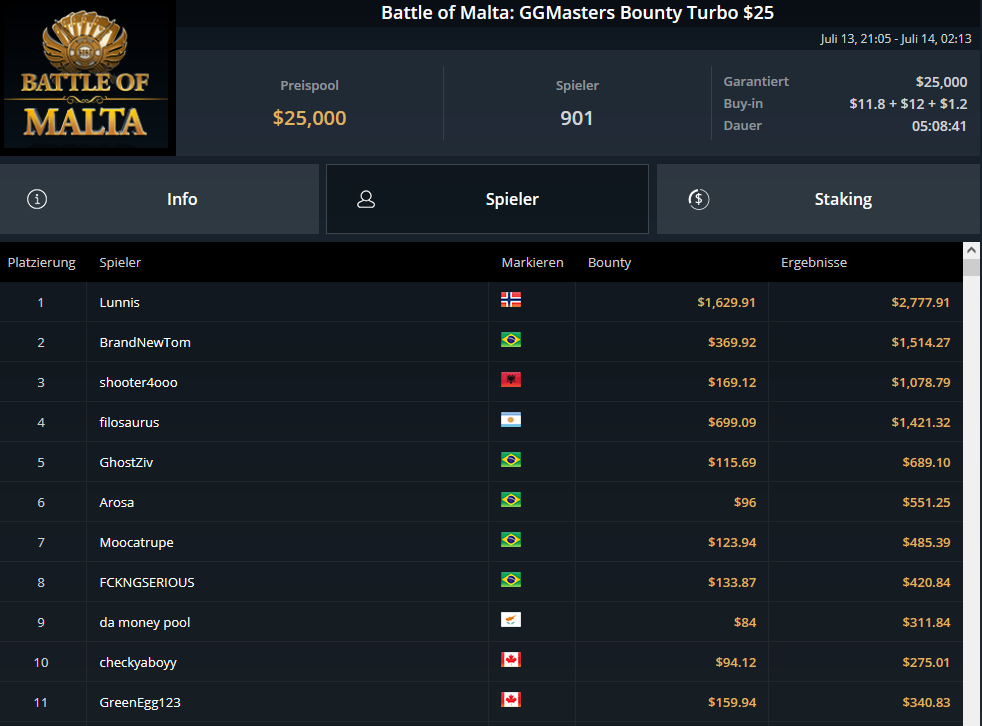982x726 pixels.
Task: Click Lunnis result $2,777.91
Action: pyautogui.click(x=921, y=303)
